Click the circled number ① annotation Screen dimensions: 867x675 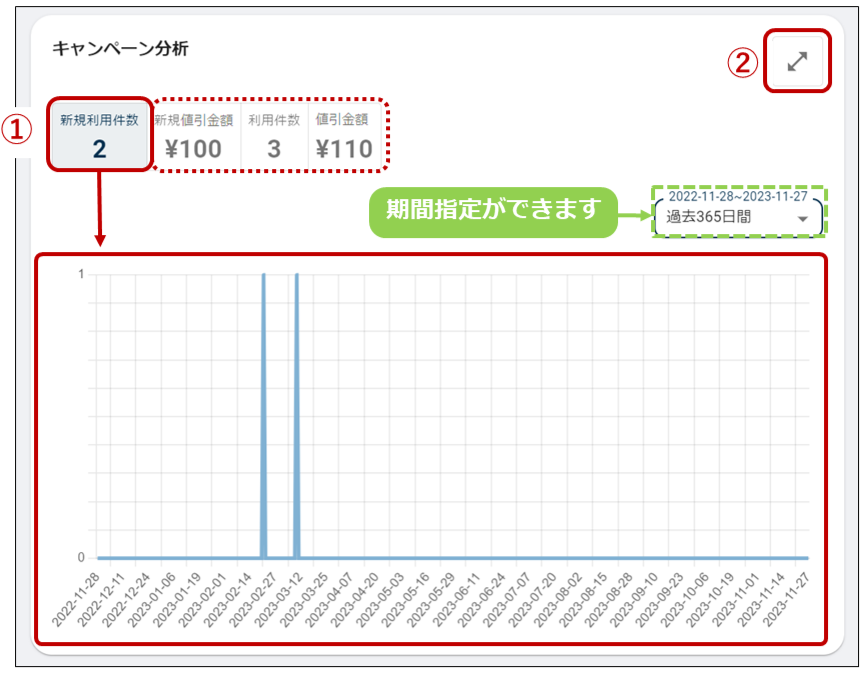21,132
